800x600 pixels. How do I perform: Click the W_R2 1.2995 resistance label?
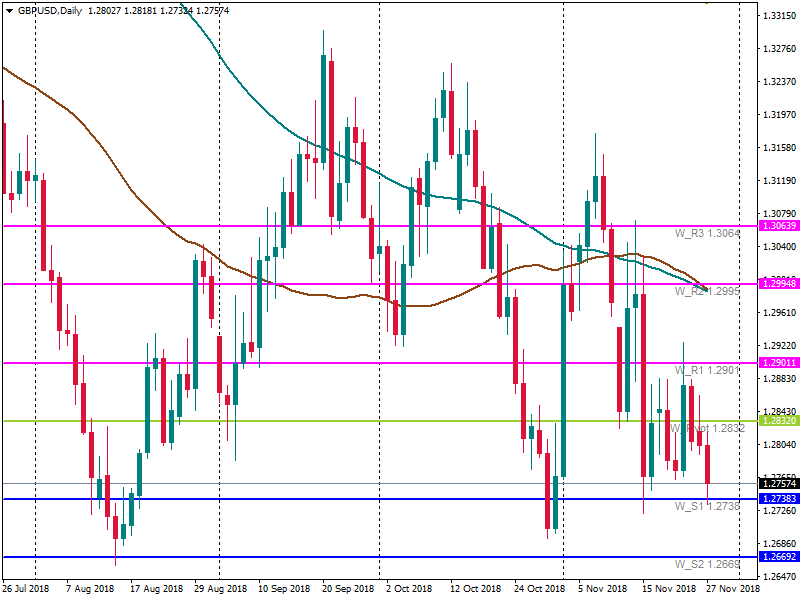pyautogui.click(x=706, y=292)
